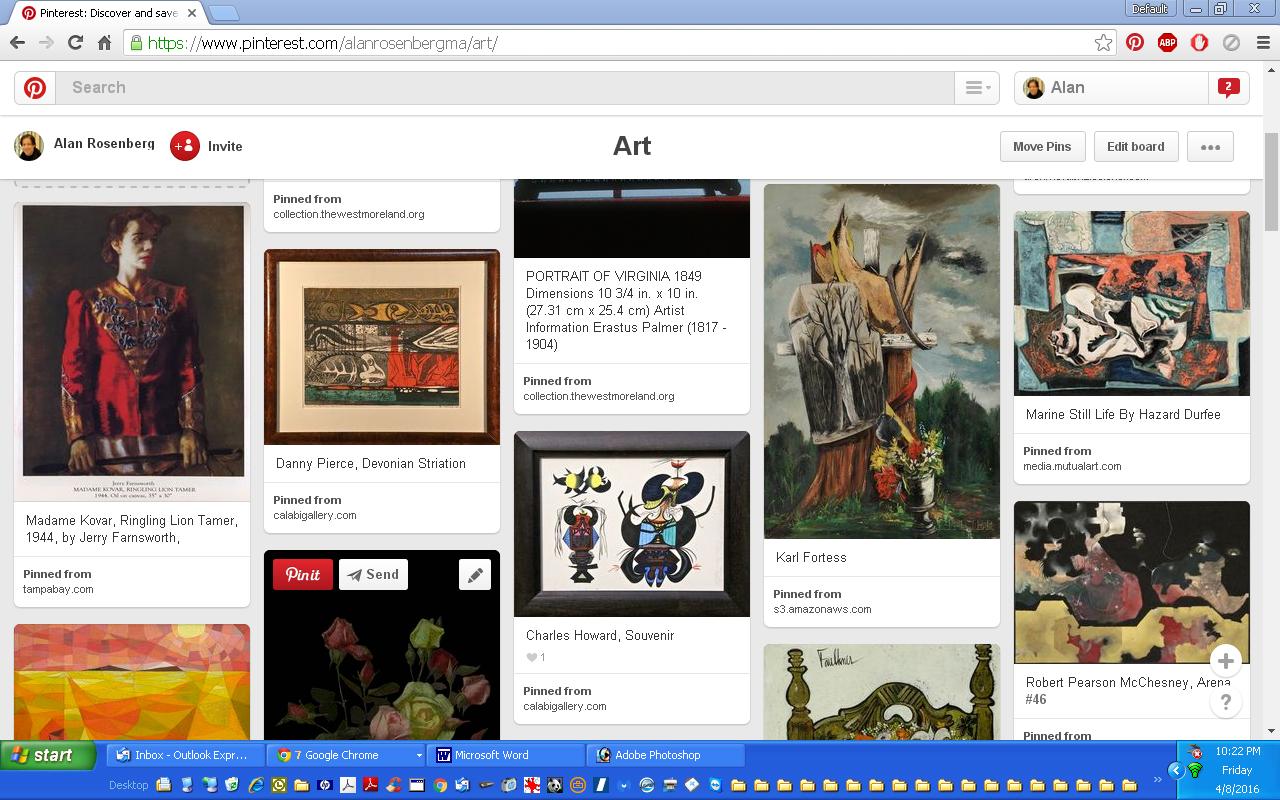Open a new browser tab
The height and width of the screenshot is (800, 1280).
point(223,13)
